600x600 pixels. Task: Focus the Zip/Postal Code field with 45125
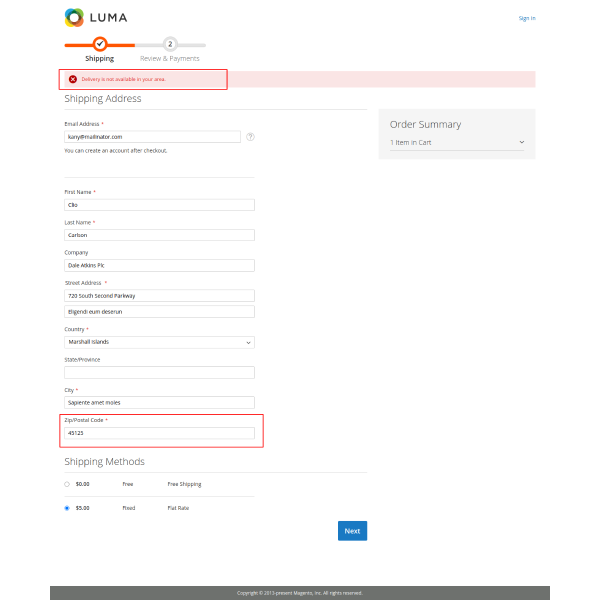point(159,433)
